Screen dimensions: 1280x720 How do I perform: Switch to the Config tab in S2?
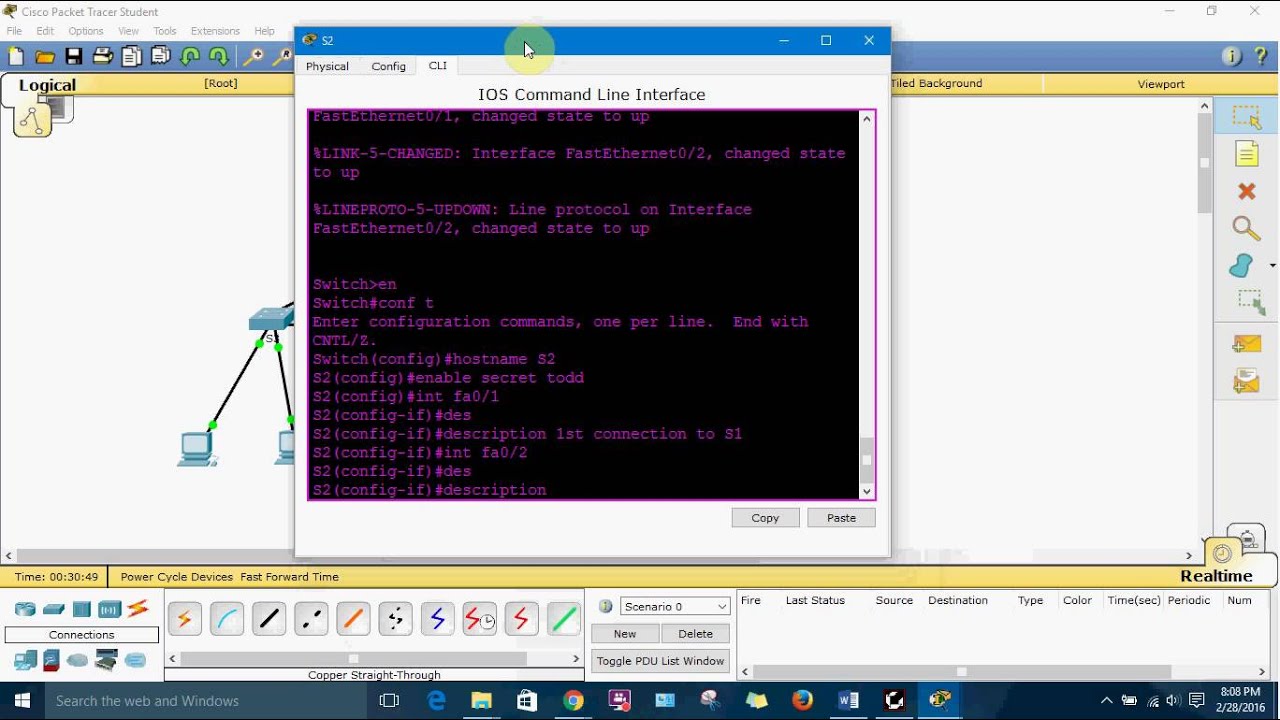[x=388, y=66]
